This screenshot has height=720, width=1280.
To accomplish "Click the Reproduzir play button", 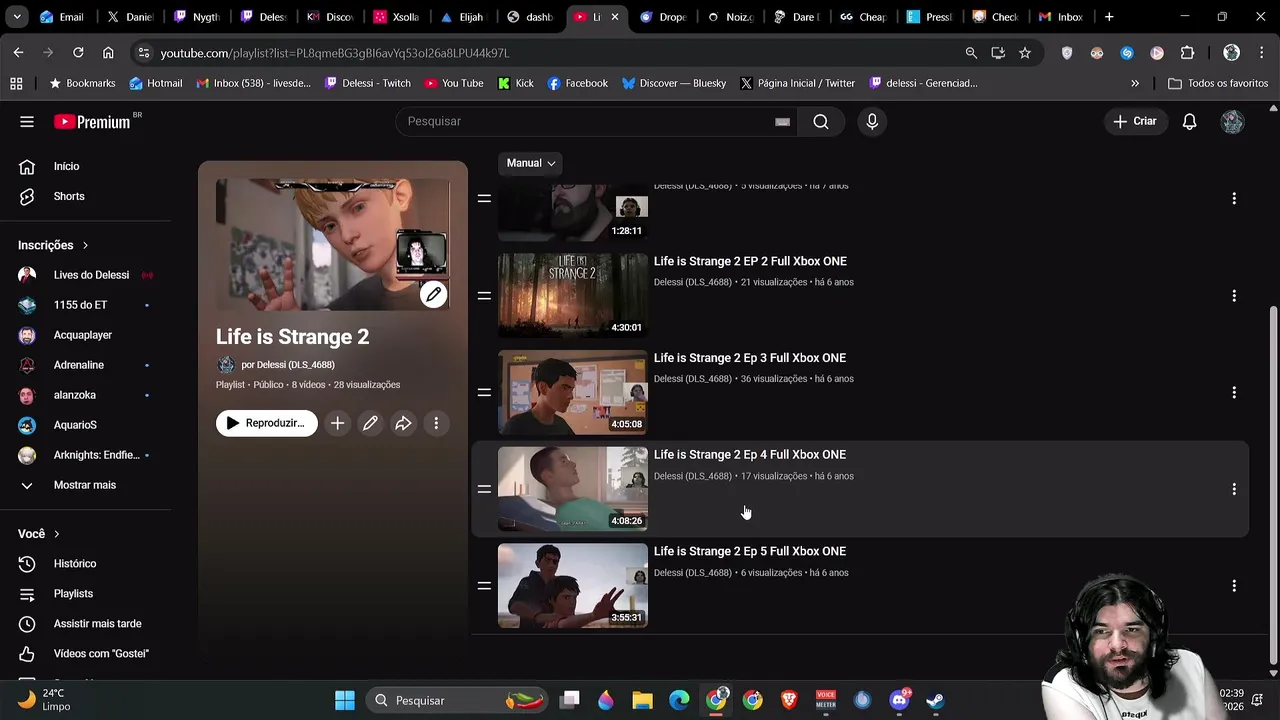I will [x=267, y=423].
